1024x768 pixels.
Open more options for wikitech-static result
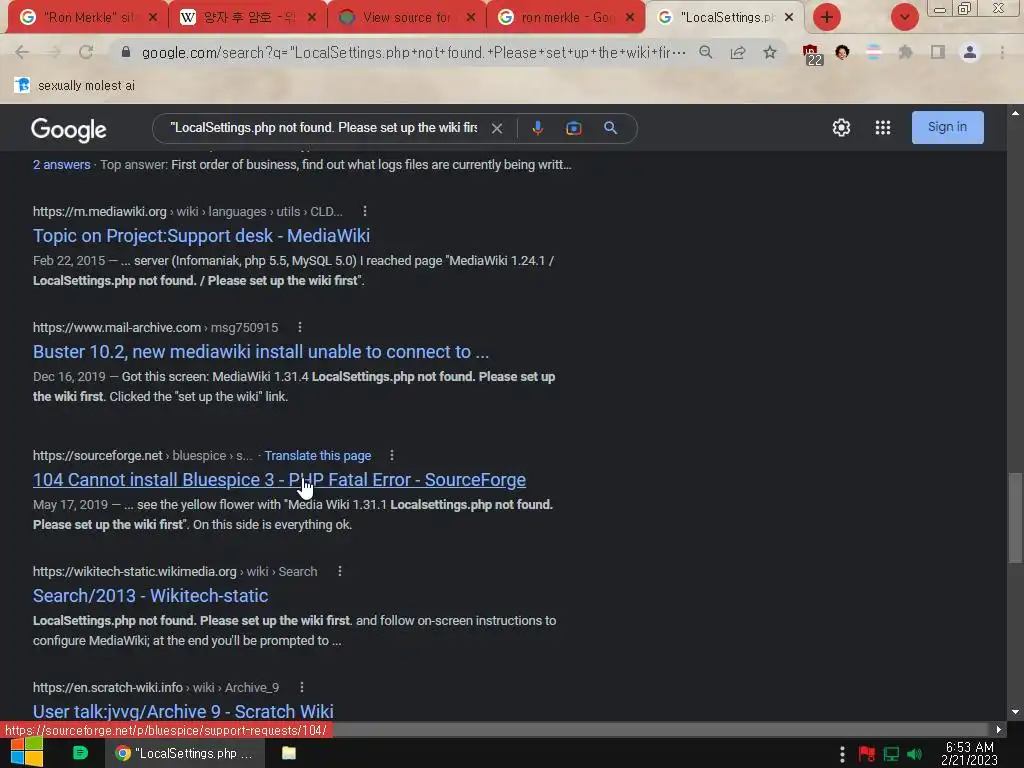[340, 571]
